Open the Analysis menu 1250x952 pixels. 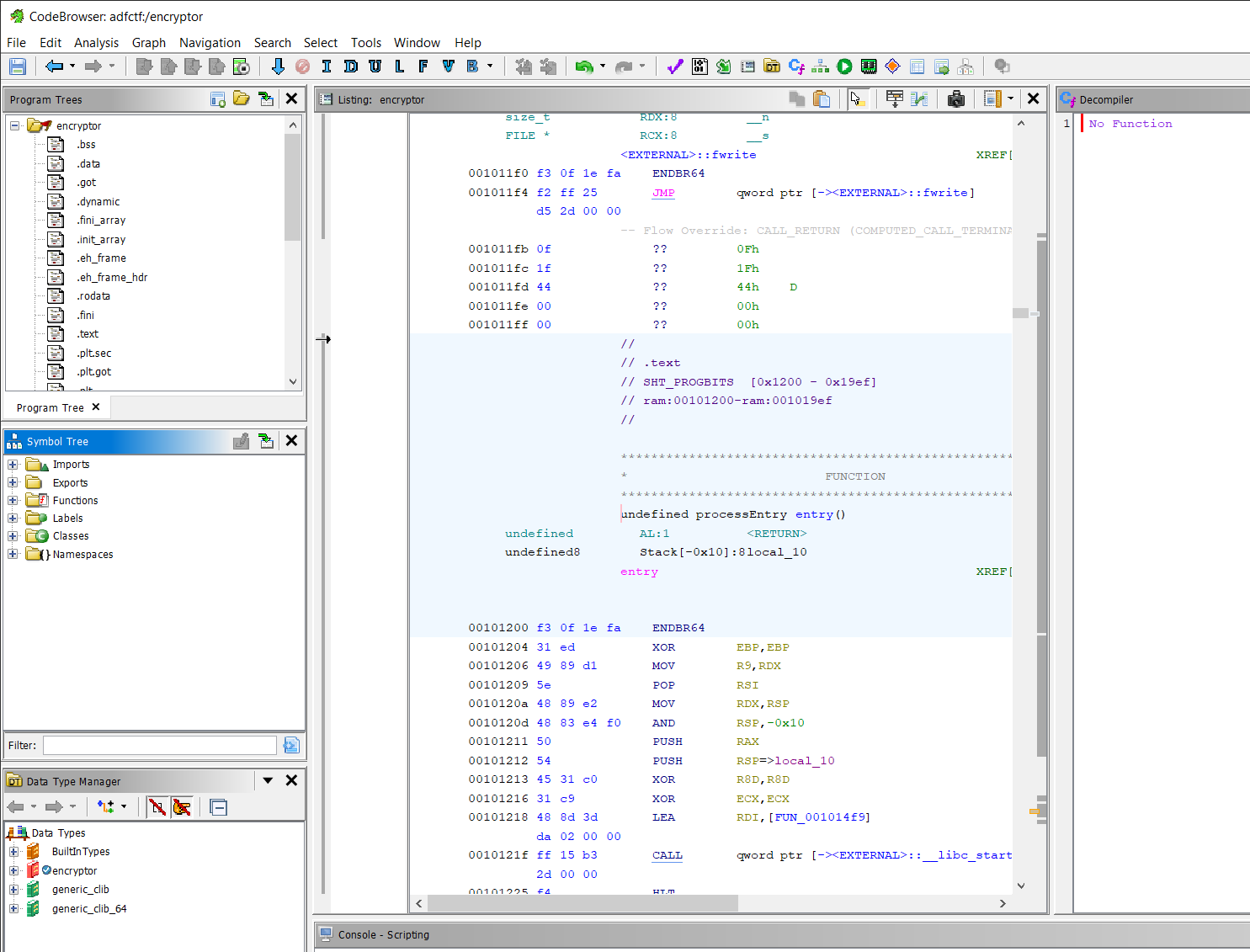[96, 42]
